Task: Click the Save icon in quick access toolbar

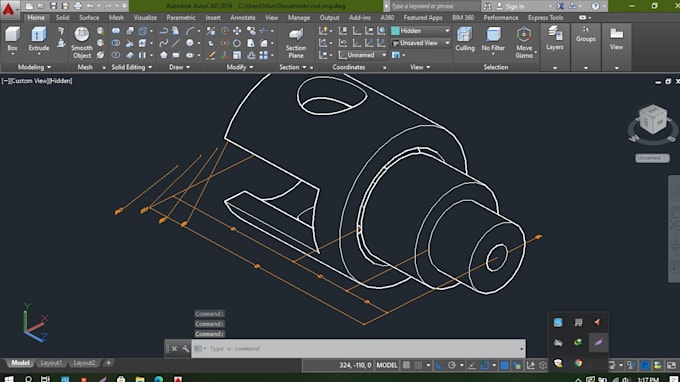Action: pos(53,6)
